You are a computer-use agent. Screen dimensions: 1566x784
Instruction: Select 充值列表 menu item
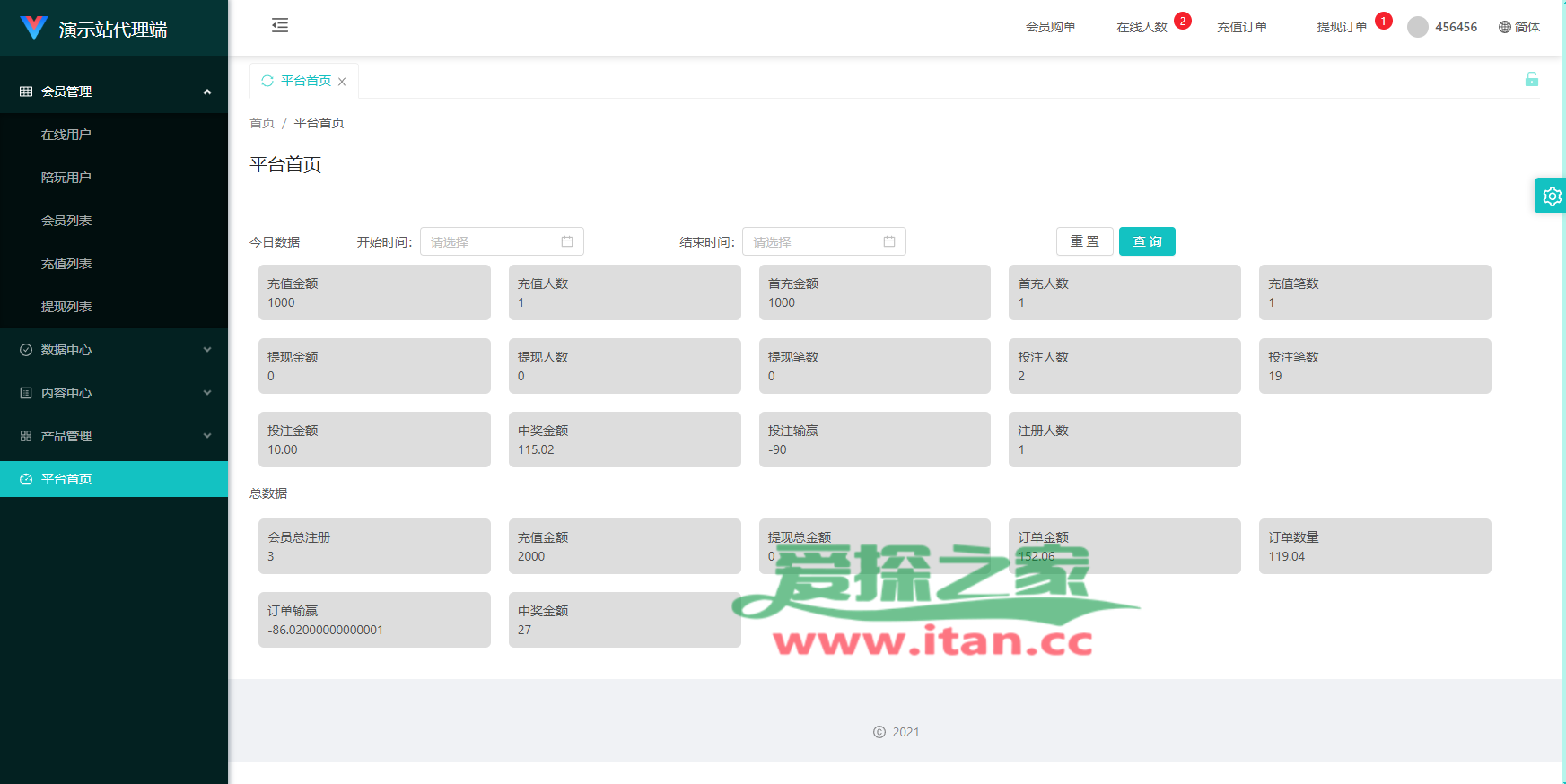coord(66,264)
